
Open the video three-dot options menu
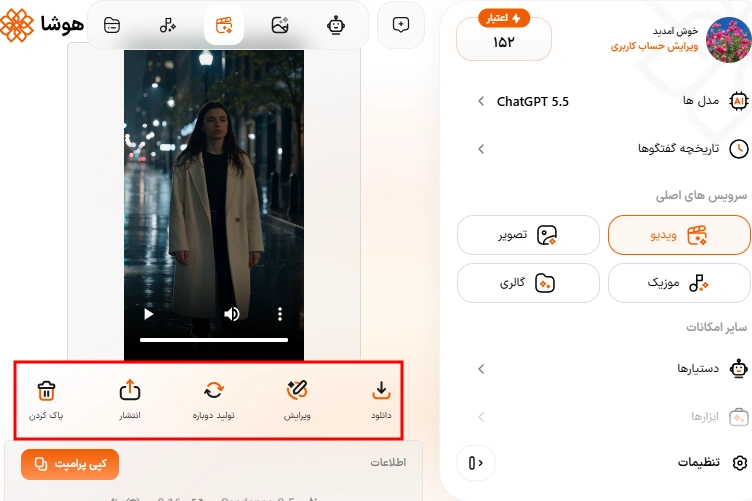pos(280,314)
